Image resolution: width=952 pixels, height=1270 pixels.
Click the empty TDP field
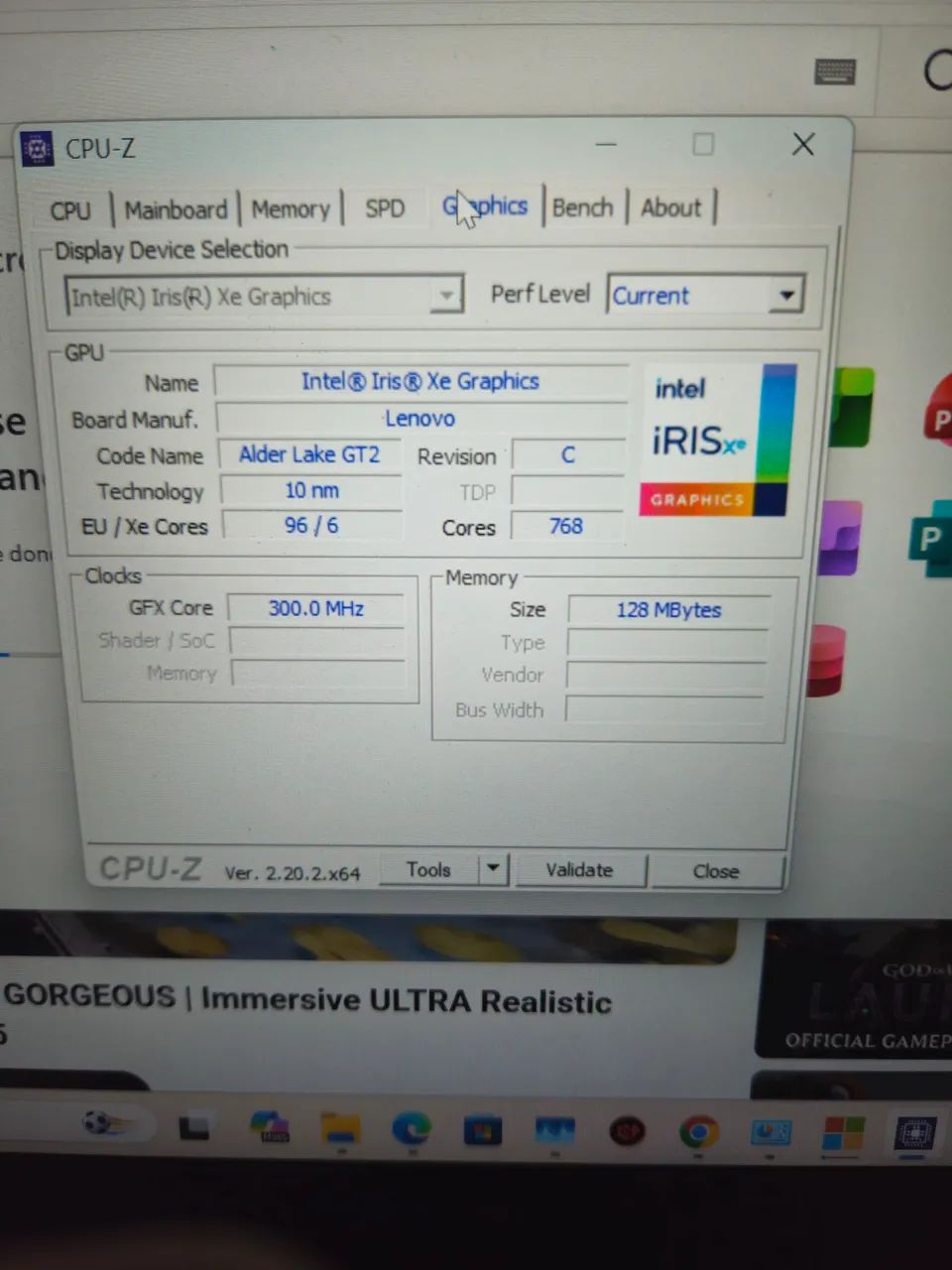click(x=567, y=491)
